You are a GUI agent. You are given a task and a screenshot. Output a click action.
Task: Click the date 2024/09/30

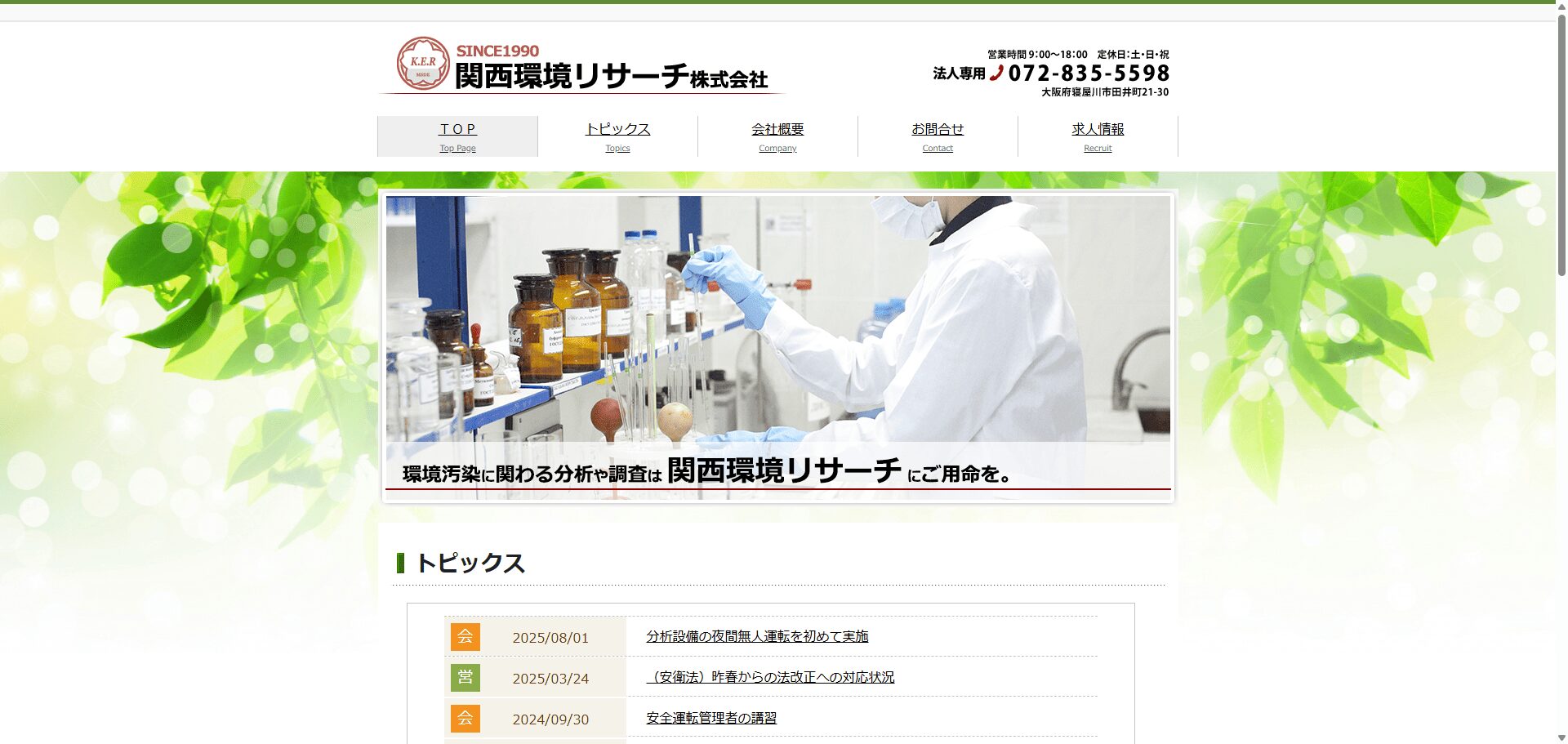pyautogui.click(x=550, y=719)
